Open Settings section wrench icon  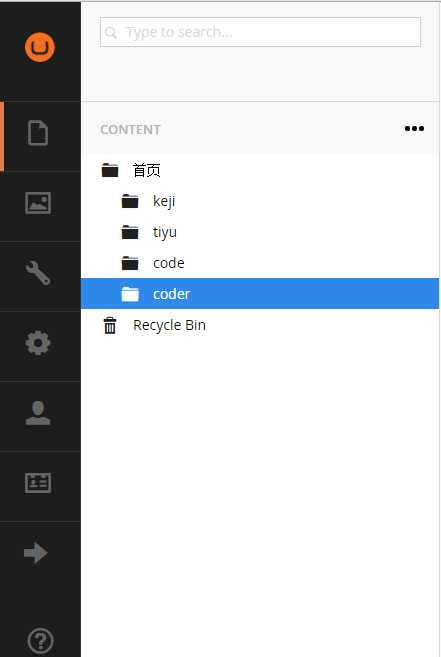(x=38, y=273)
